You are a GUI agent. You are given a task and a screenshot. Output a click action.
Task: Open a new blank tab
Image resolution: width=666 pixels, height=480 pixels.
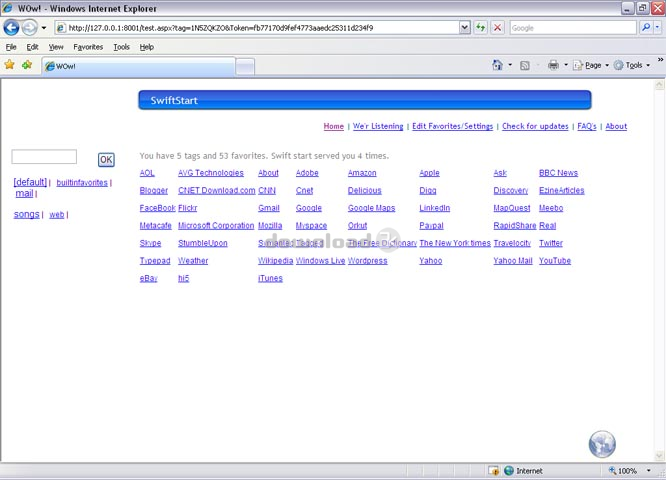click(x=245, y=67)
